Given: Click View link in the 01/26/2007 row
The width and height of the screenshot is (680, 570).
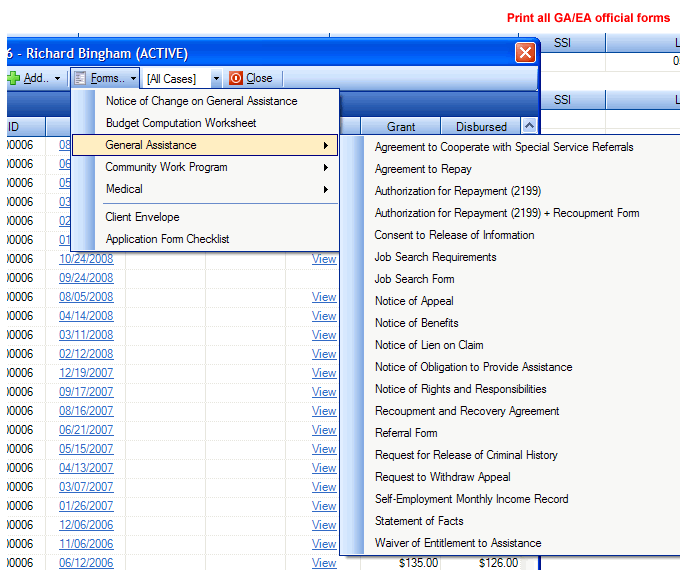Looking at the screenshot, I should (324, 506).
